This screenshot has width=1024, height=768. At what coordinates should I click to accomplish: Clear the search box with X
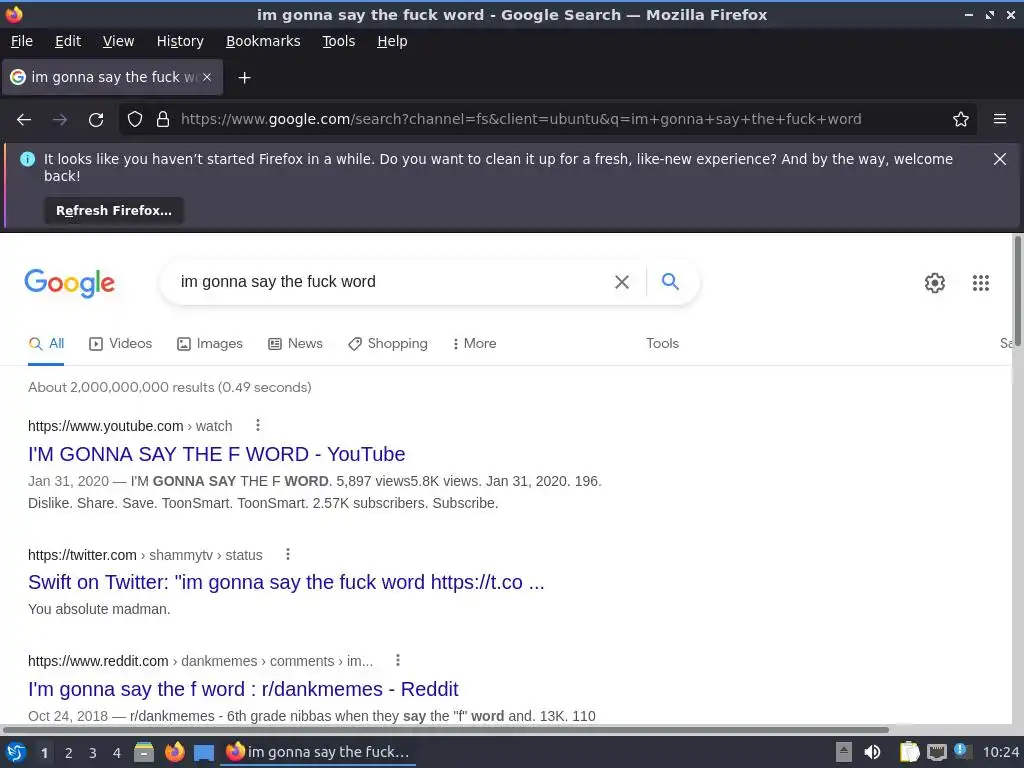tap(622, 282)
